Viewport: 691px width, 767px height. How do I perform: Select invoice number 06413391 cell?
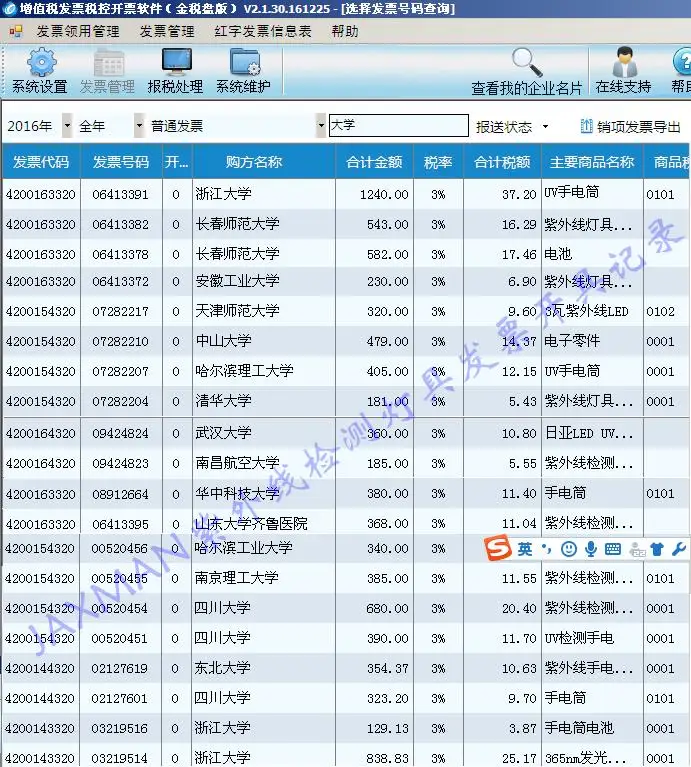(120, 194)
